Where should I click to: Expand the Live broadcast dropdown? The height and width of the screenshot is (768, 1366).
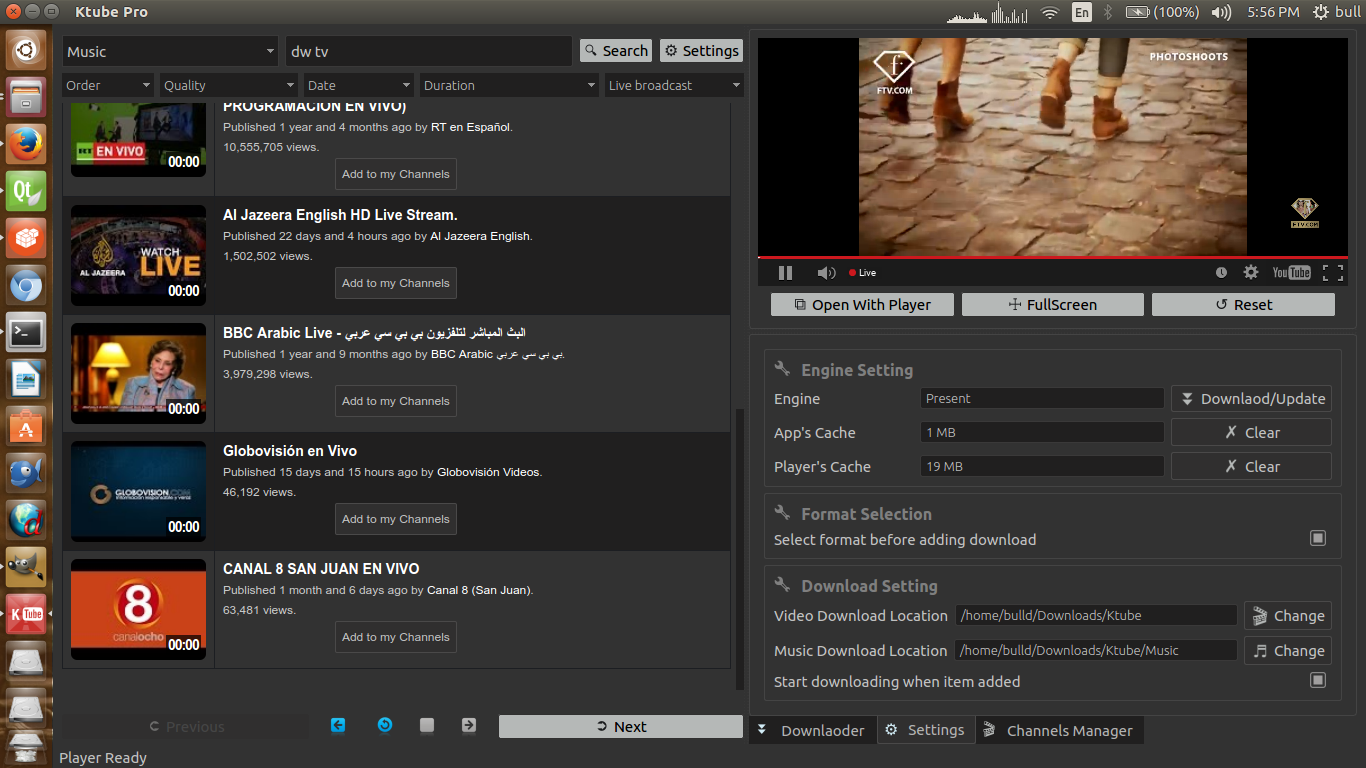pyautogui.click(x=674, y=85)
